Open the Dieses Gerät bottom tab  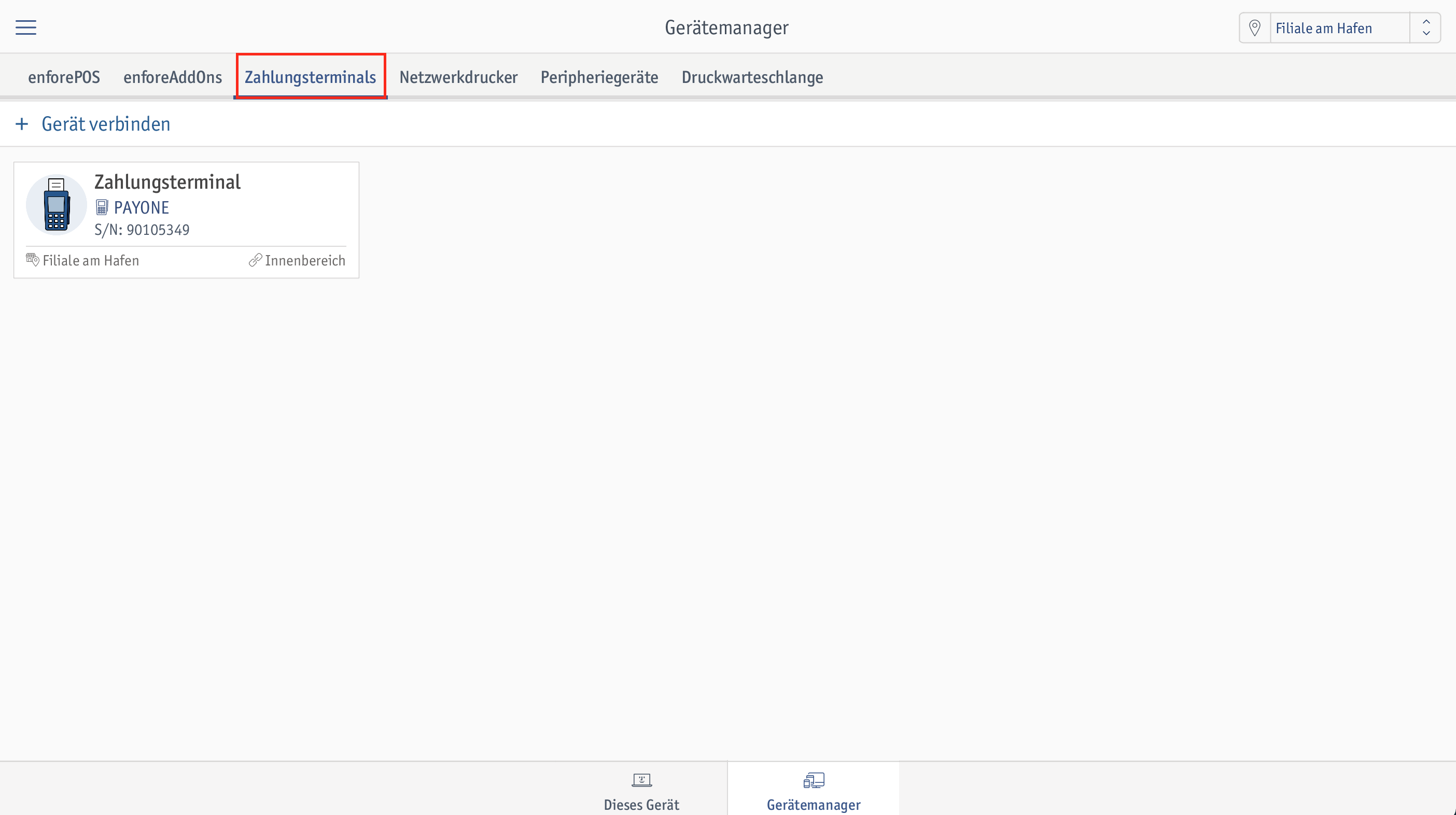click(x=641, y=790)
